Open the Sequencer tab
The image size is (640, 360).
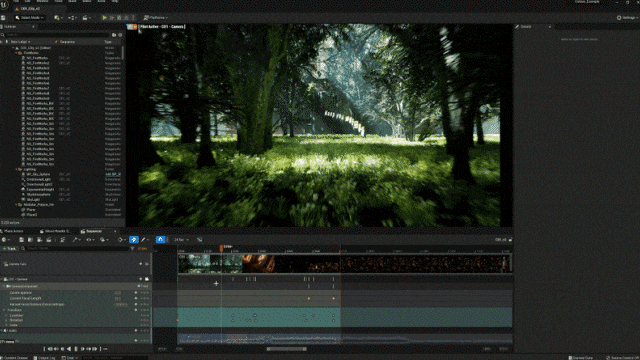93,231
